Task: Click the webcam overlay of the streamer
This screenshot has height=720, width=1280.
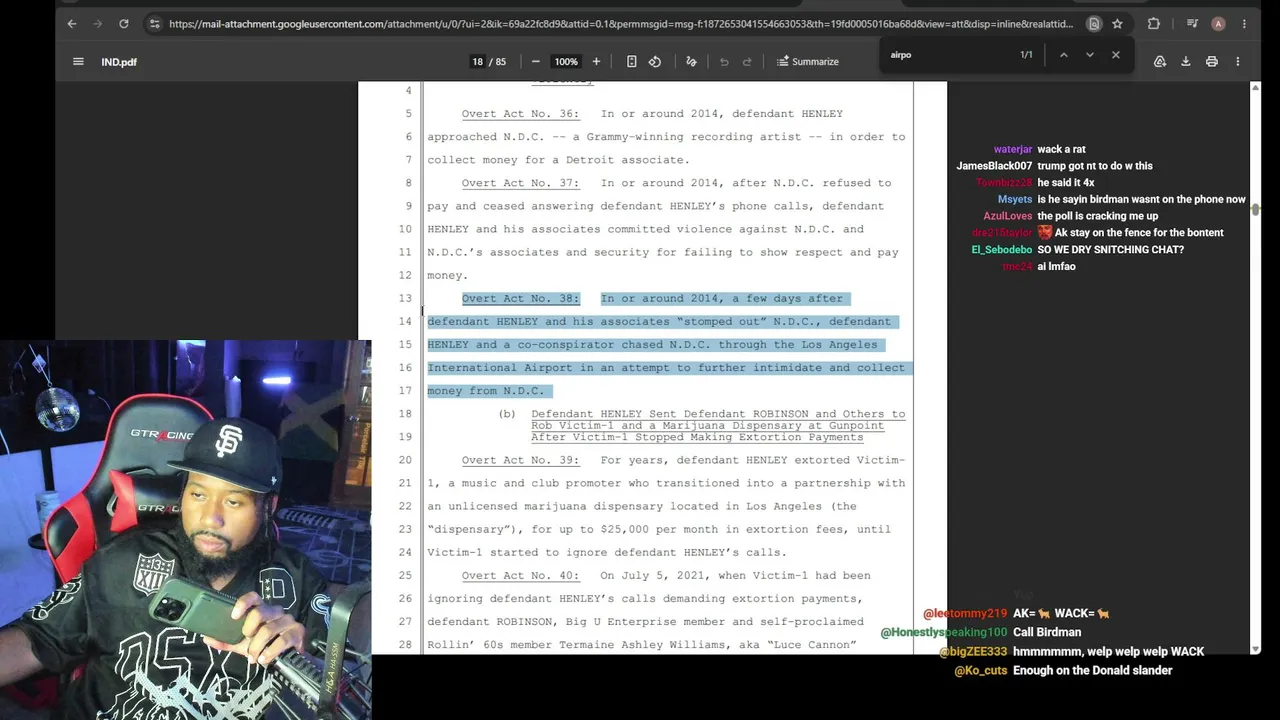Action: 186,530
